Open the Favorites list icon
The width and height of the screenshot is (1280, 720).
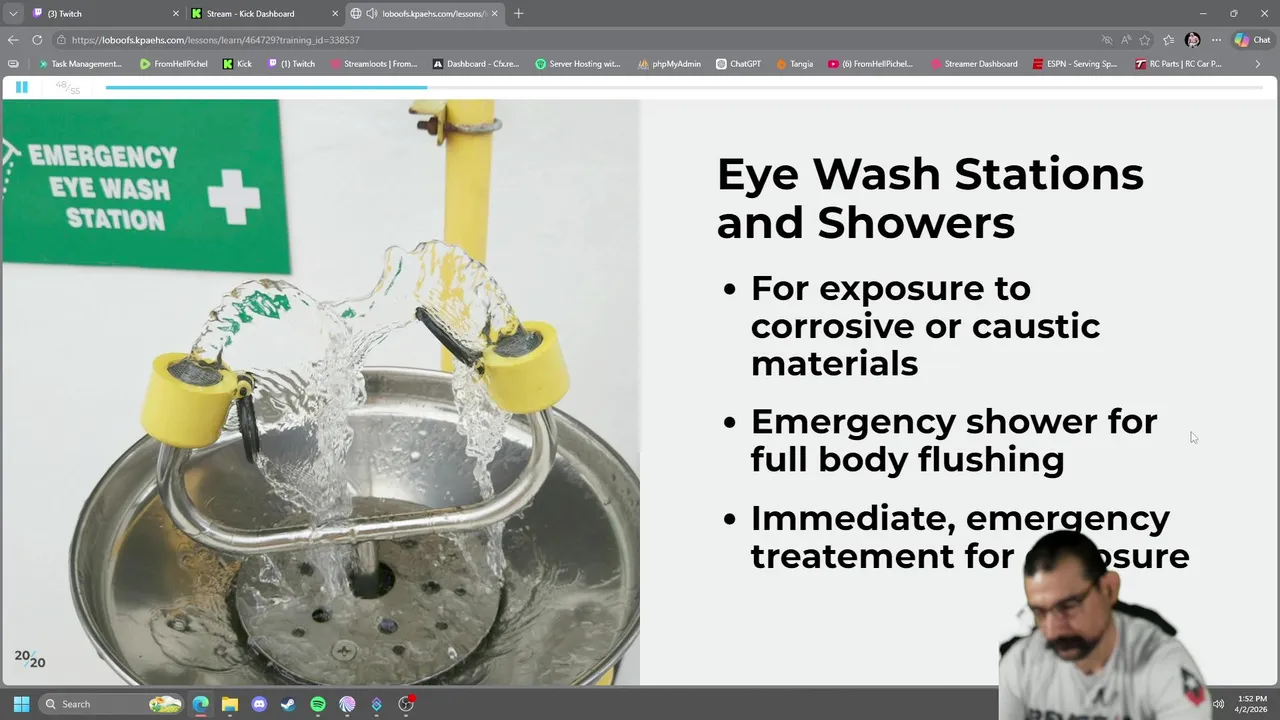1168,40
